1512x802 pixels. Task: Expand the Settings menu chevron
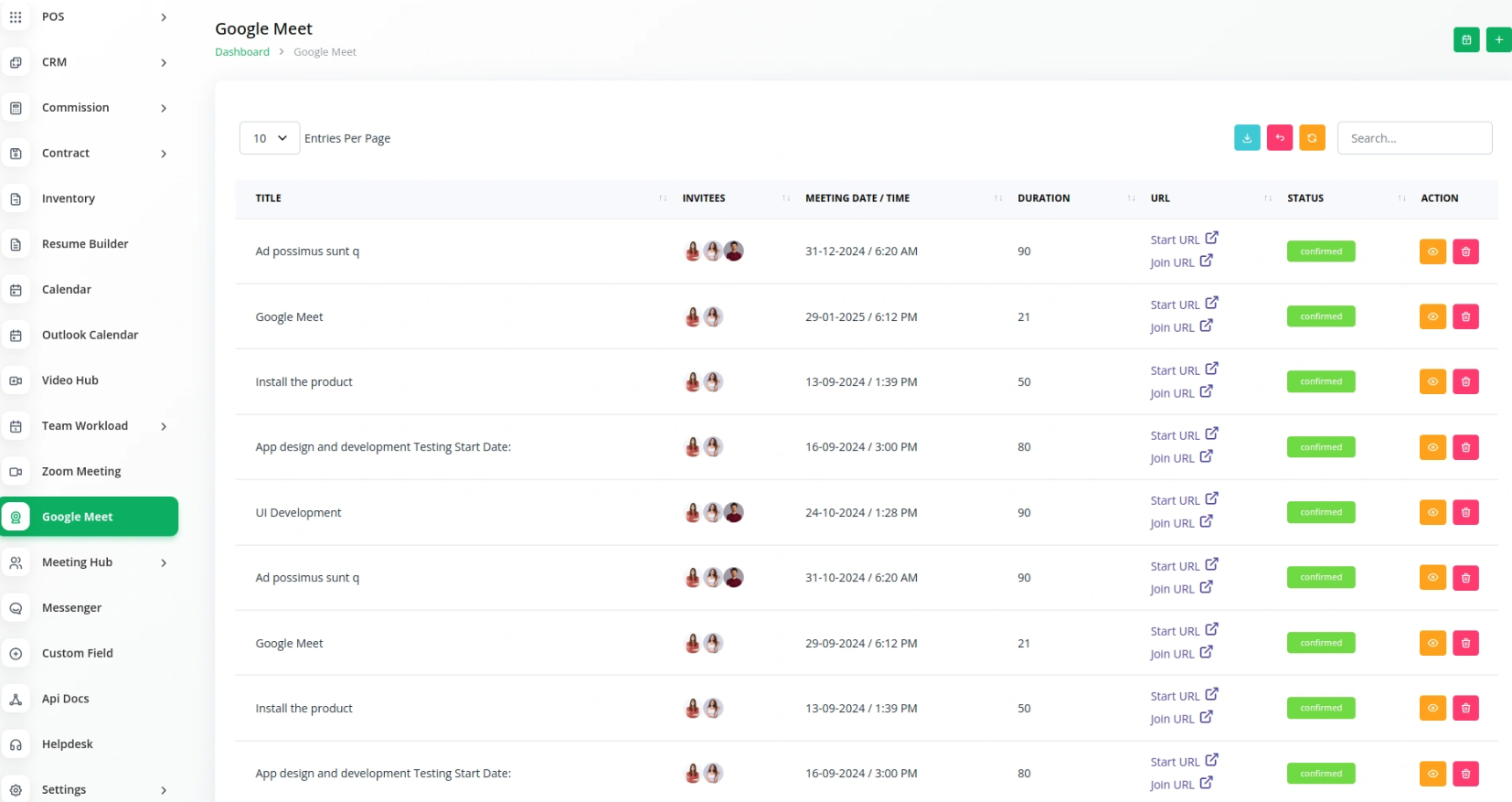pyautogui.click(x=164, y=790)
